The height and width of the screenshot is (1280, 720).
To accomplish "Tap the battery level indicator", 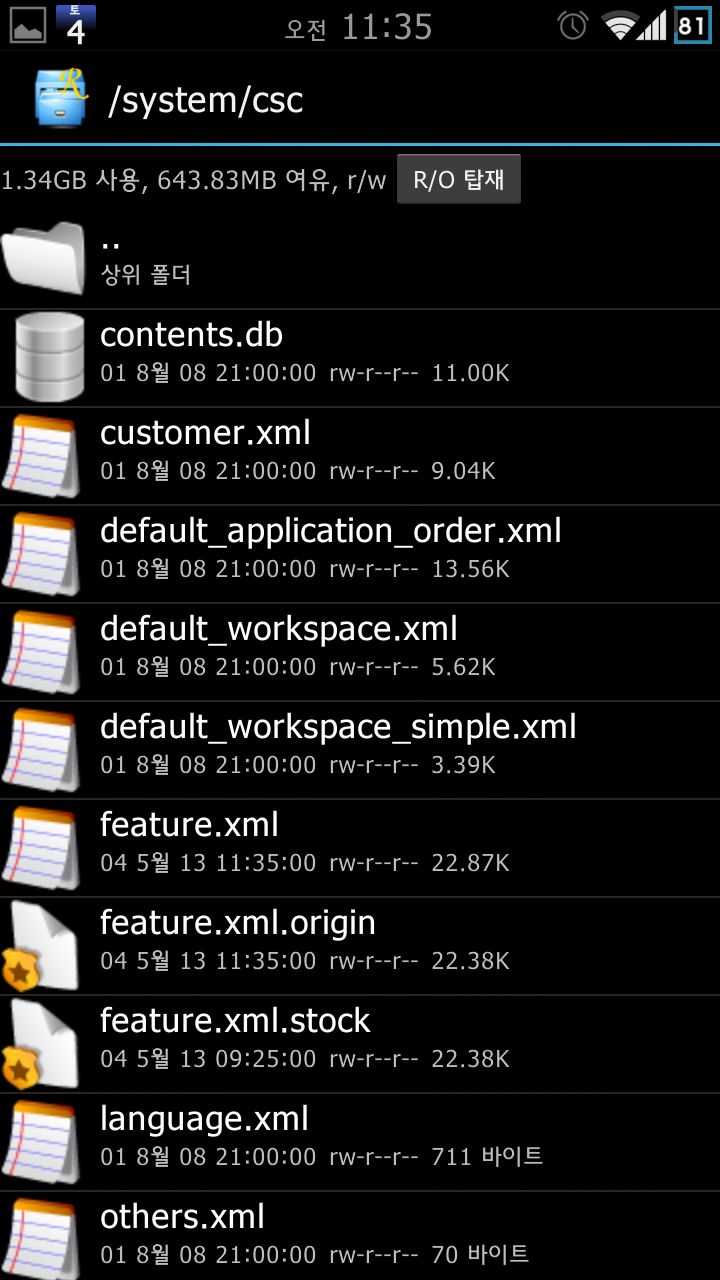I will point(692,26).
